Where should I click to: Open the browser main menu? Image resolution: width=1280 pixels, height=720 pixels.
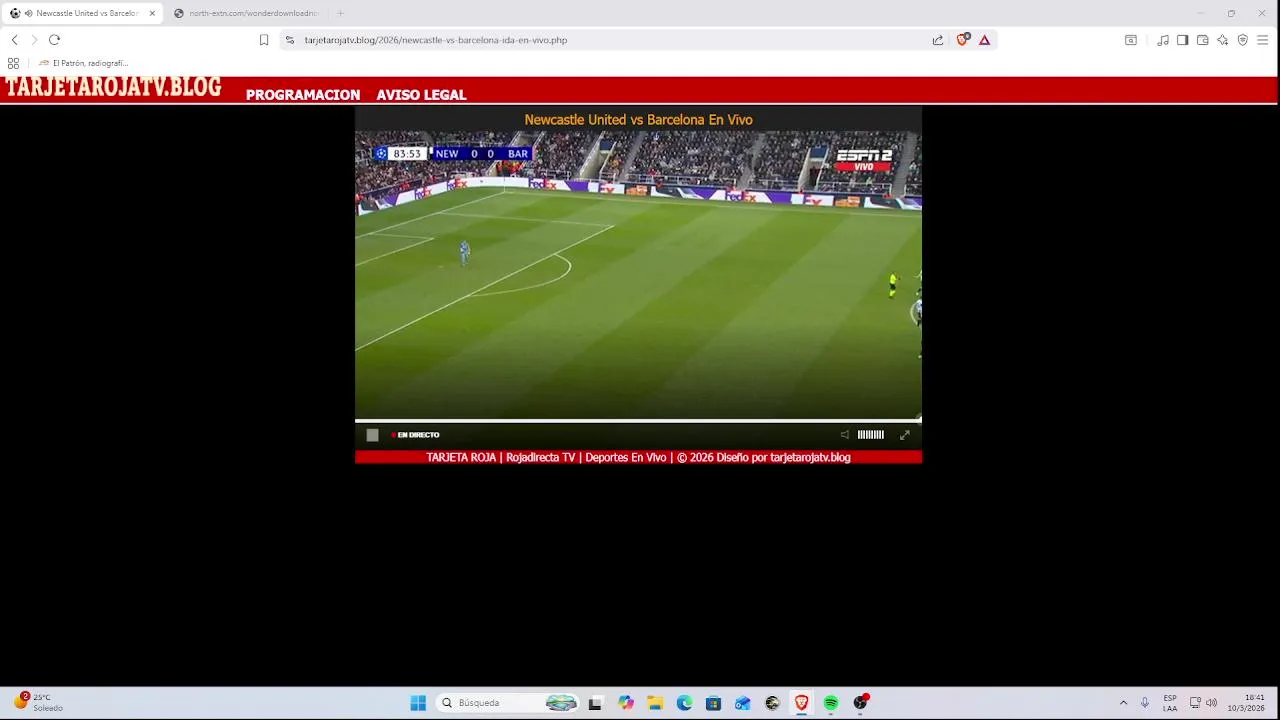(x=1263, y=40)
